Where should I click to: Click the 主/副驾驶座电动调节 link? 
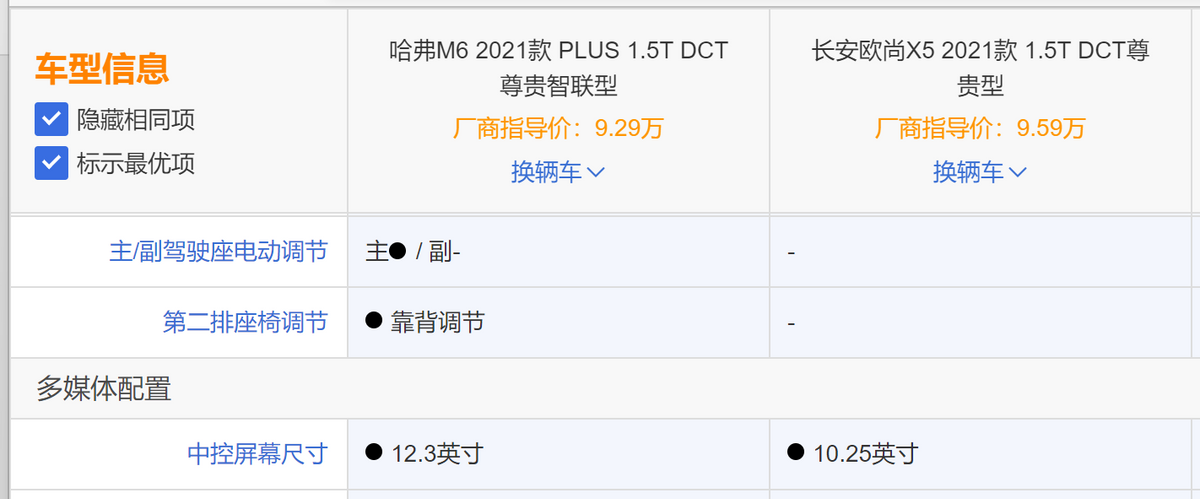[x=218, y=252]
